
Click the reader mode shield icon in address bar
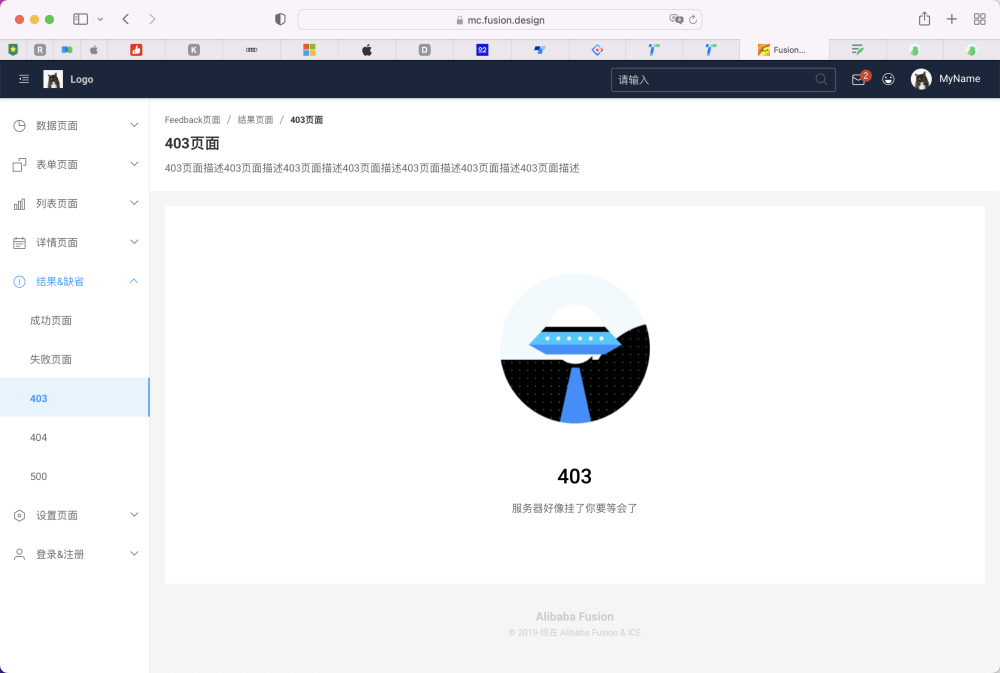279,18
